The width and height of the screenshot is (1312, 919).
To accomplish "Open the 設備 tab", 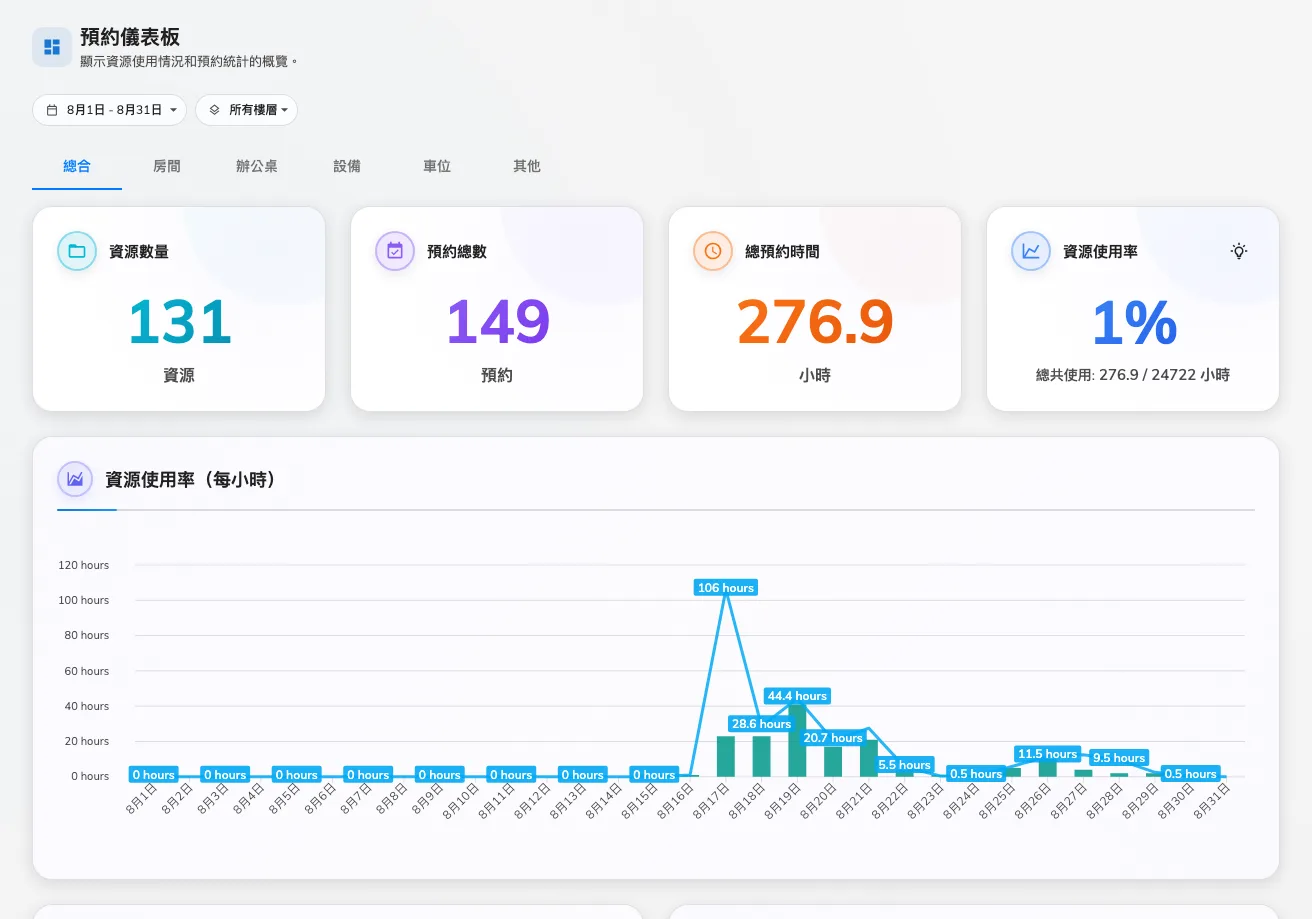I will 347,166.
